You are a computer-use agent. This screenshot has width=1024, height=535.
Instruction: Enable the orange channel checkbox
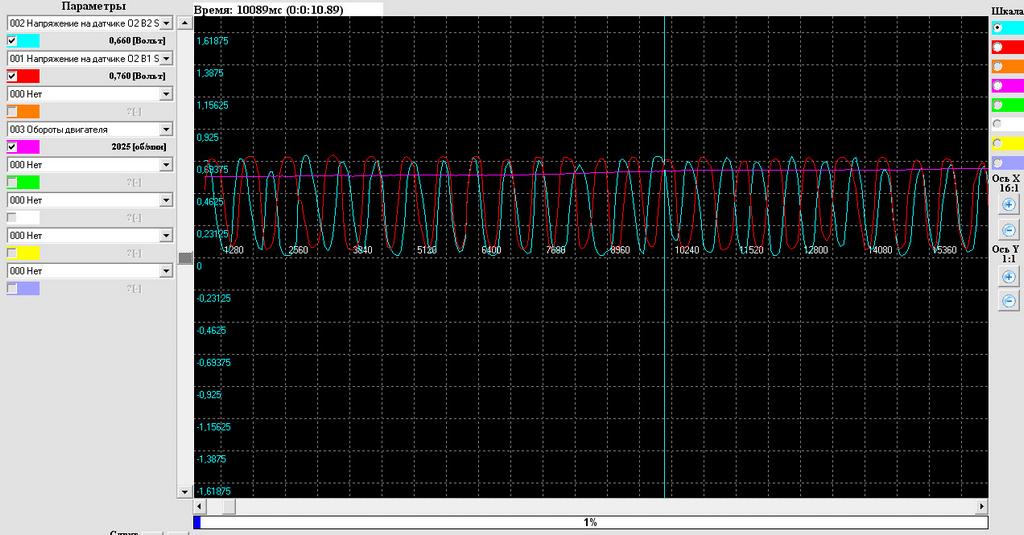pos(12,111)
